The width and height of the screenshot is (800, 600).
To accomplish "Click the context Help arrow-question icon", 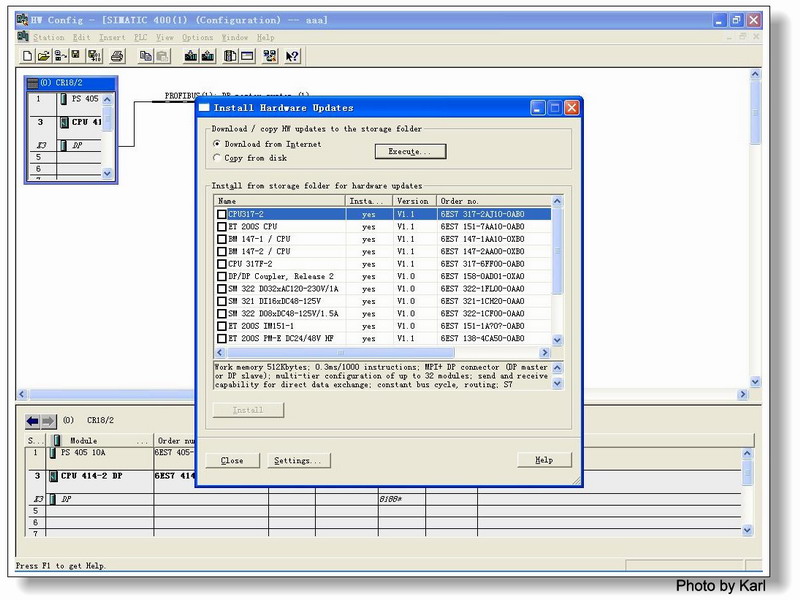I will tap(292, 56).
